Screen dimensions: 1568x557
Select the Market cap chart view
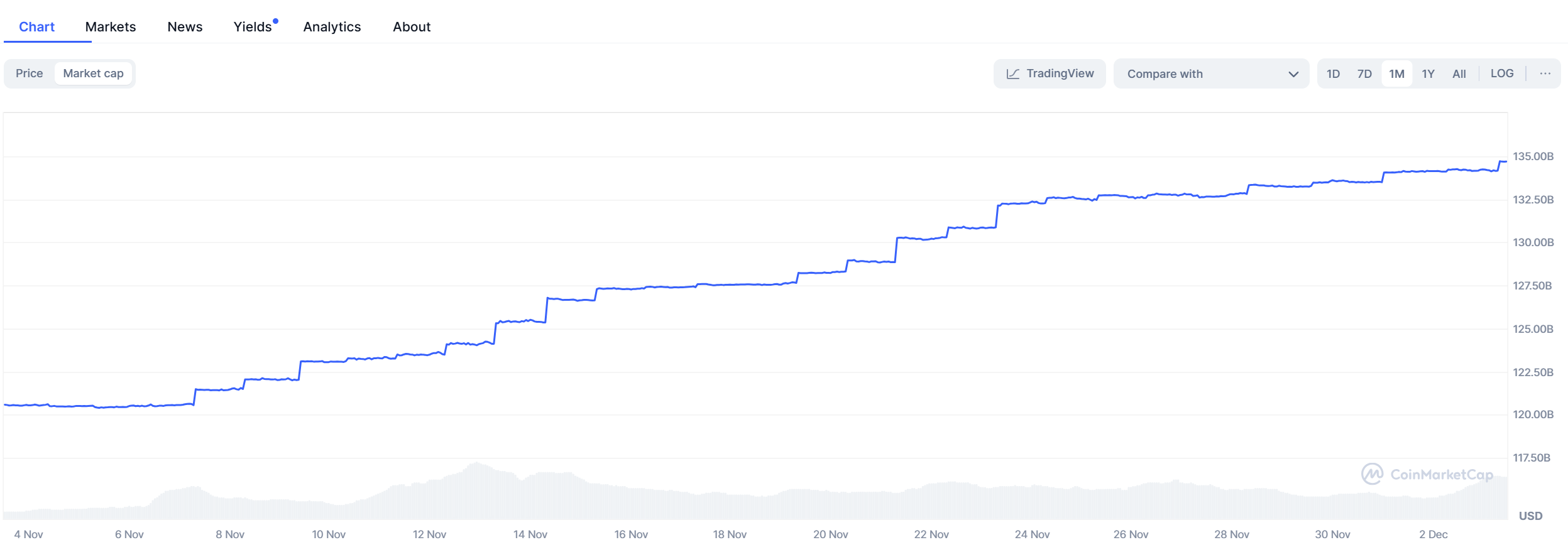click(x=93, y=73)
